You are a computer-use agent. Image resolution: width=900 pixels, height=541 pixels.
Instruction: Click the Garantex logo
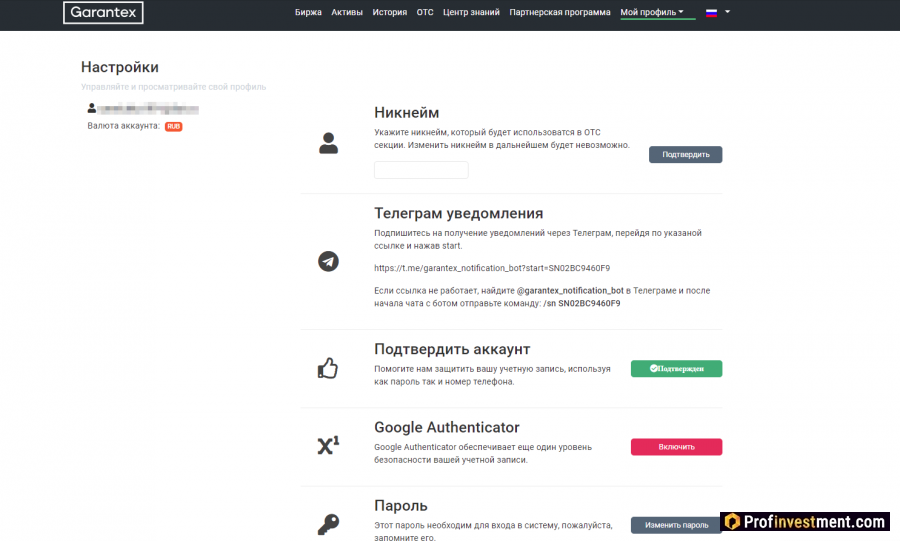point(103,13)
